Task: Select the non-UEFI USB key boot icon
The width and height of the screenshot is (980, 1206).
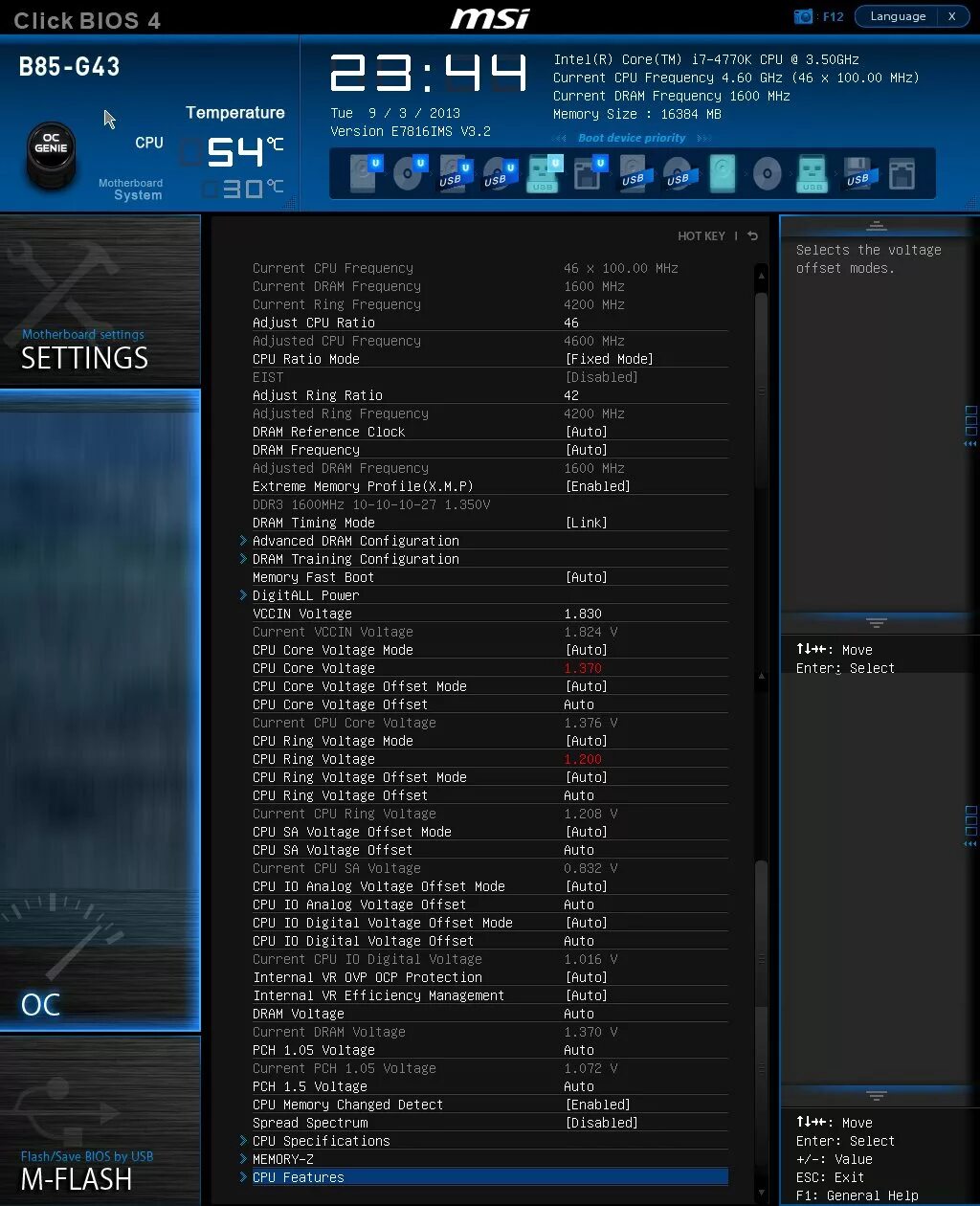Action: click(x=812, y=174)
